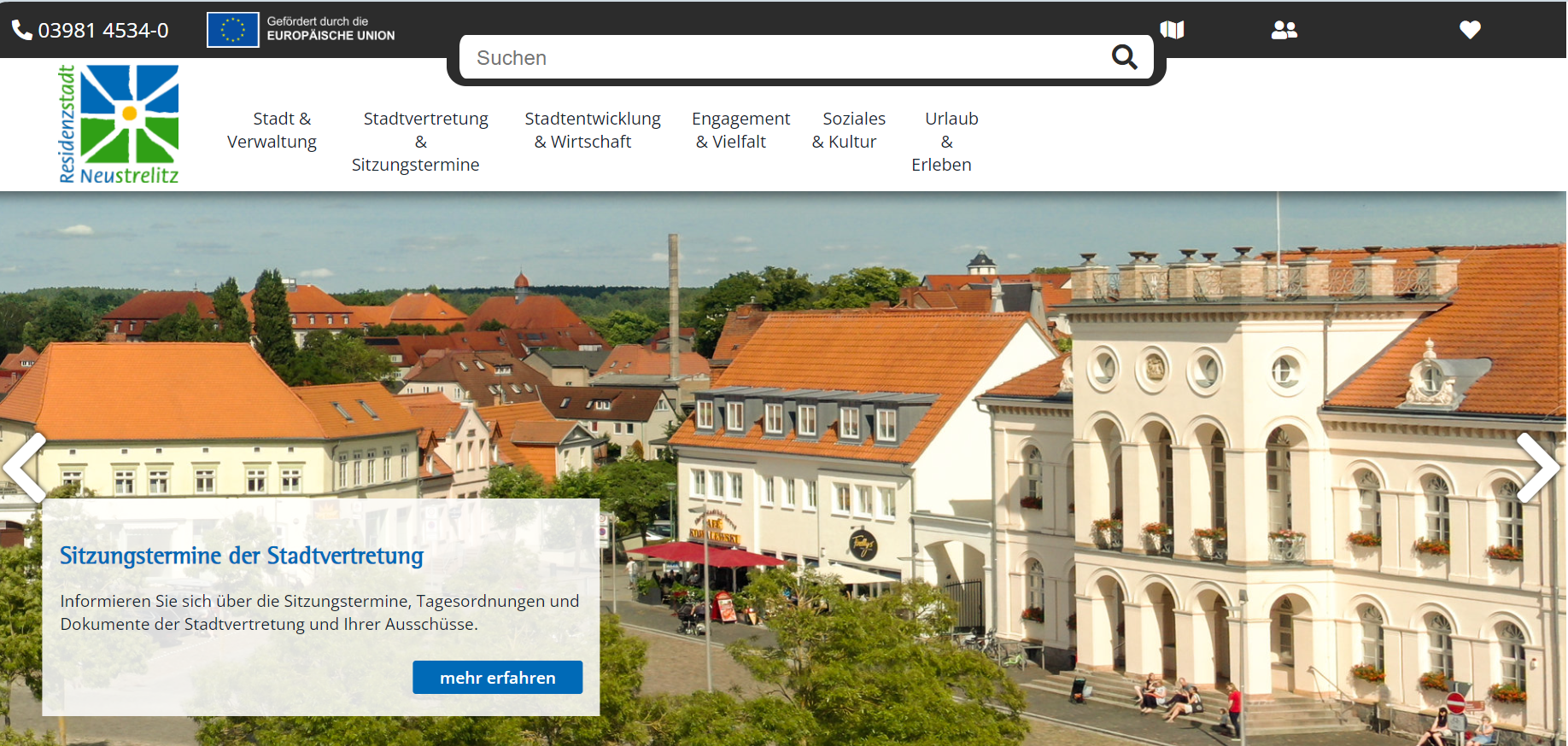Viewport: 1568px width, 746px height.
Task: Click the phone icon beside 03981 4534-0
Action: click(x=21, y=30)
